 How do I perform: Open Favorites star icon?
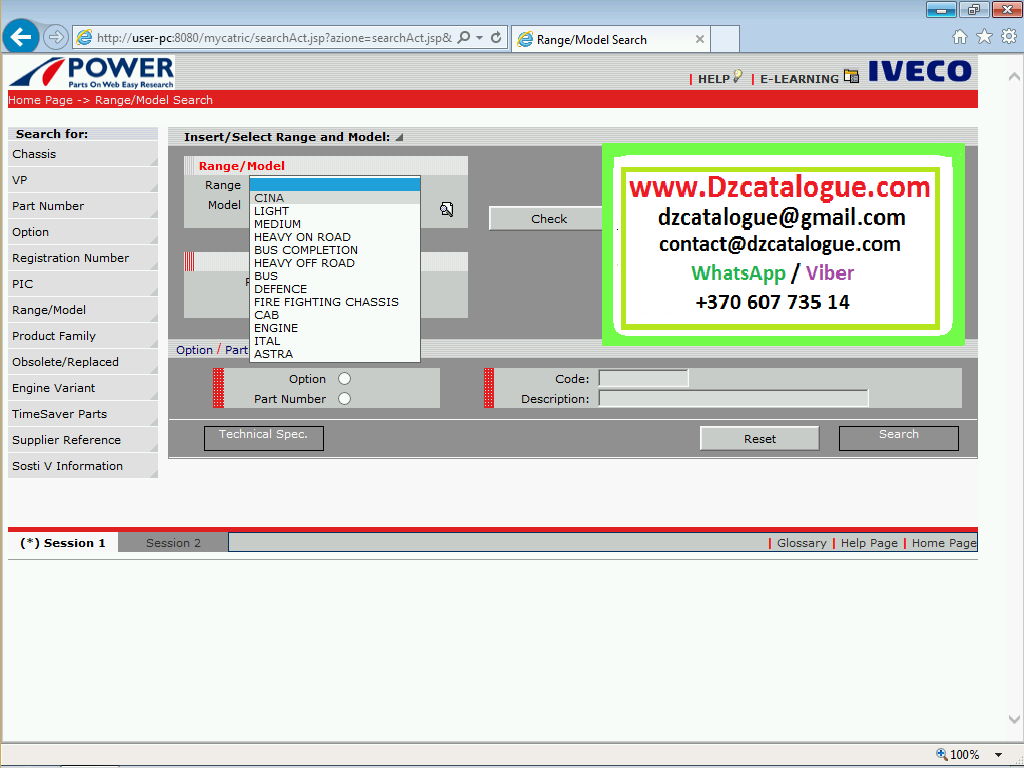[x=984, y=37]
